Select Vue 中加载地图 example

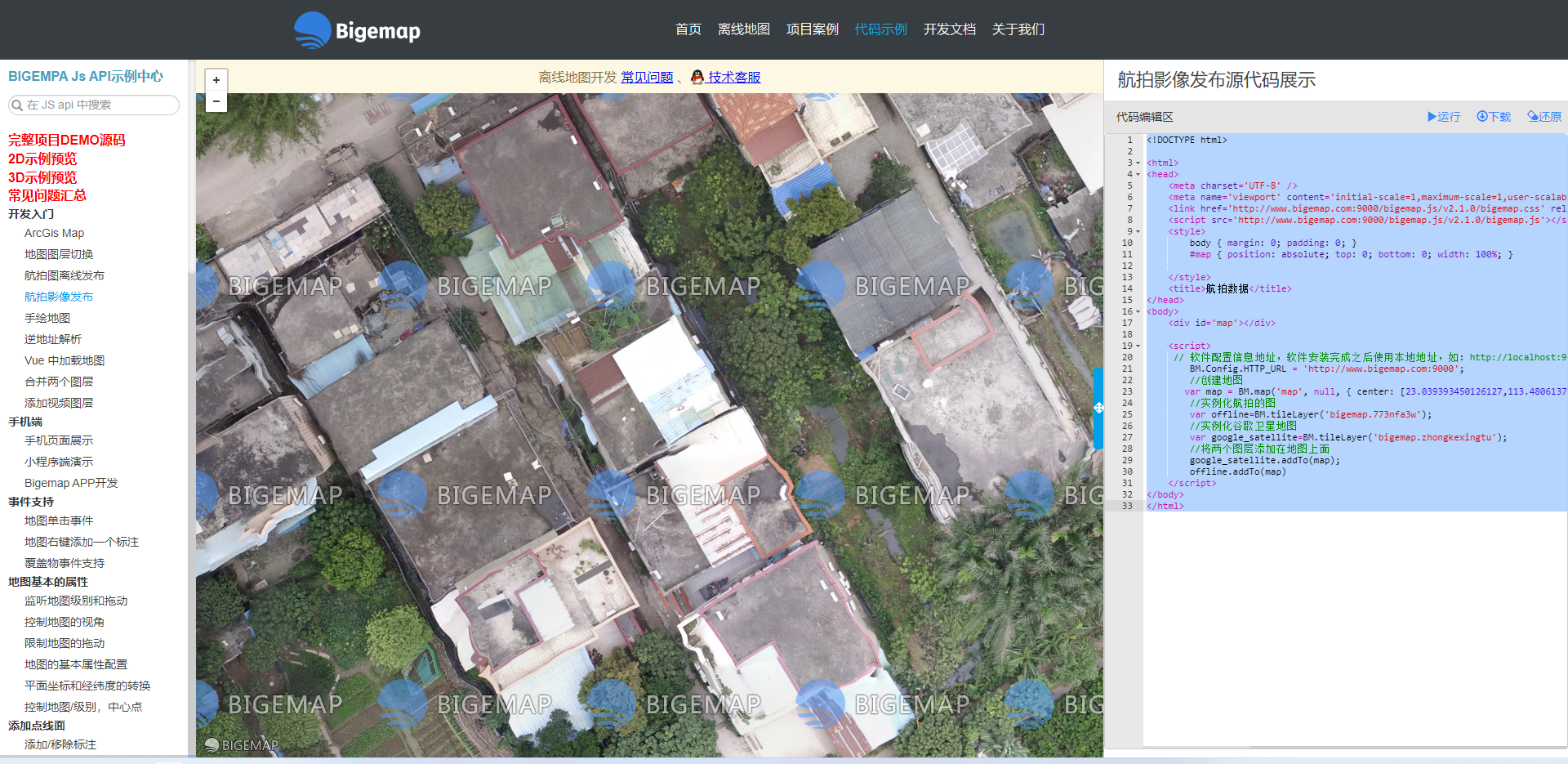[x=65, y=360]
